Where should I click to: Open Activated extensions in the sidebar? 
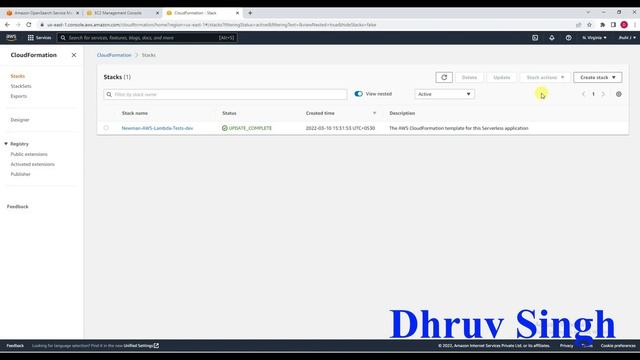click(33, 164)
